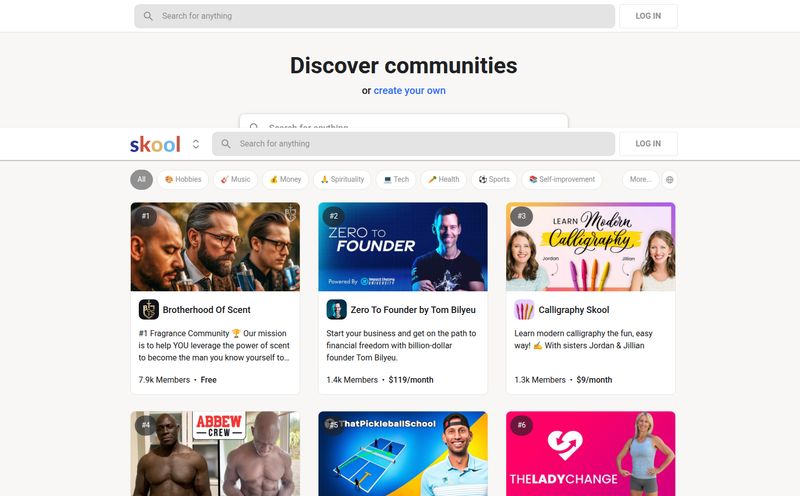
Task: Click the top LOG IN button
Action: (x=648, y=16)
